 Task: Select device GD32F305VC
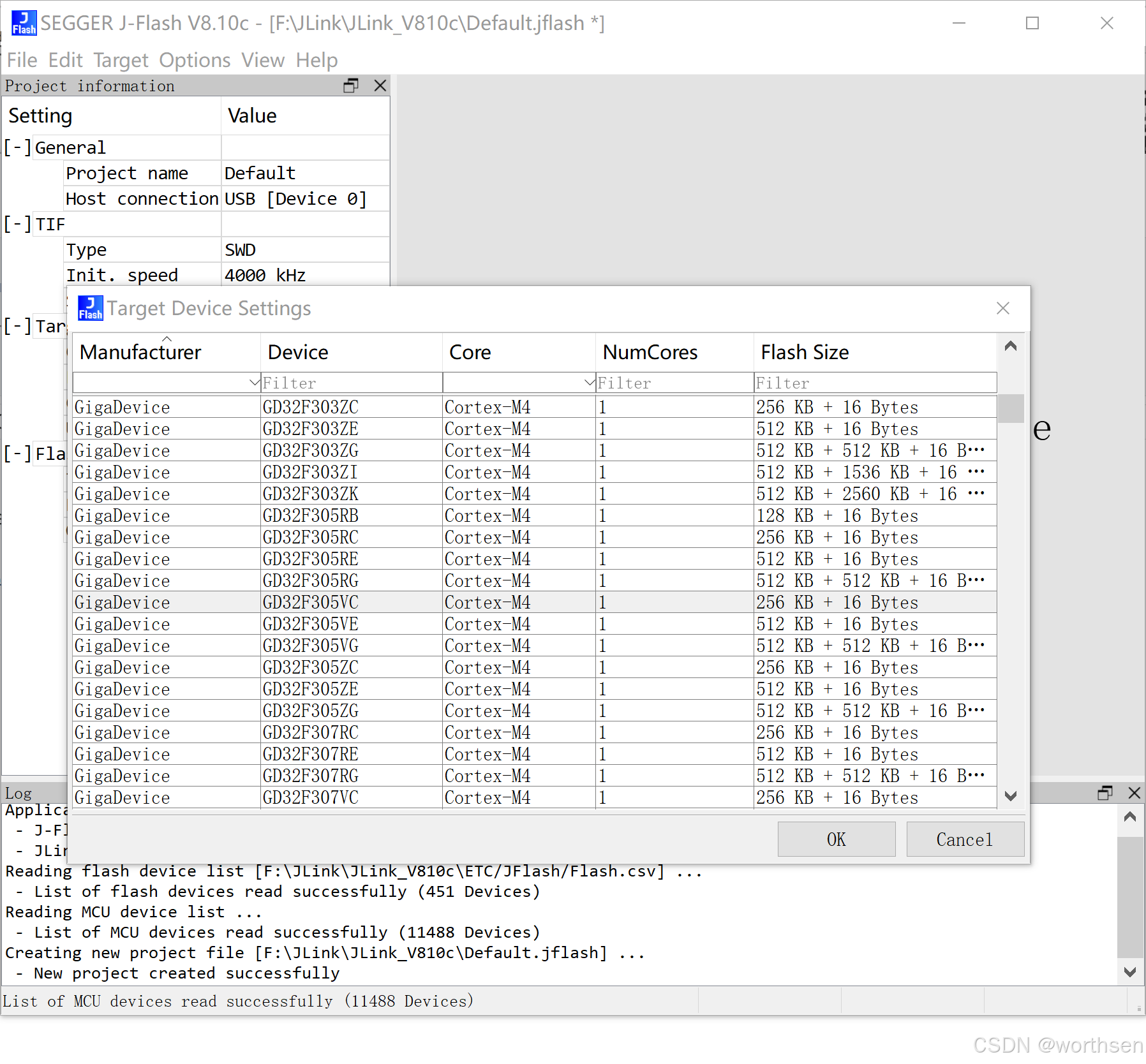pyautogui.click(x=535, y=602)
